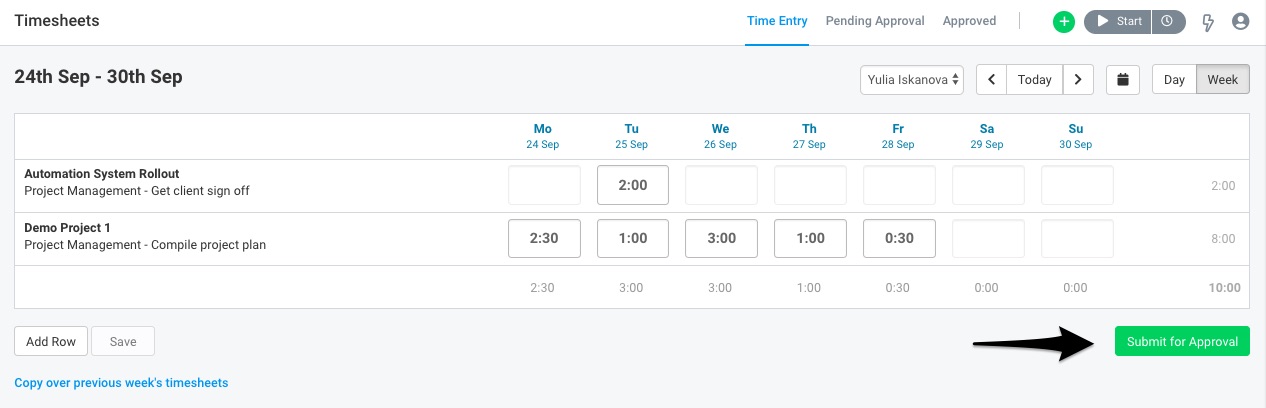Viewport: 1266px width, 408px height.
Task: Click Submit for Approval button
Action: (1182, 342)
